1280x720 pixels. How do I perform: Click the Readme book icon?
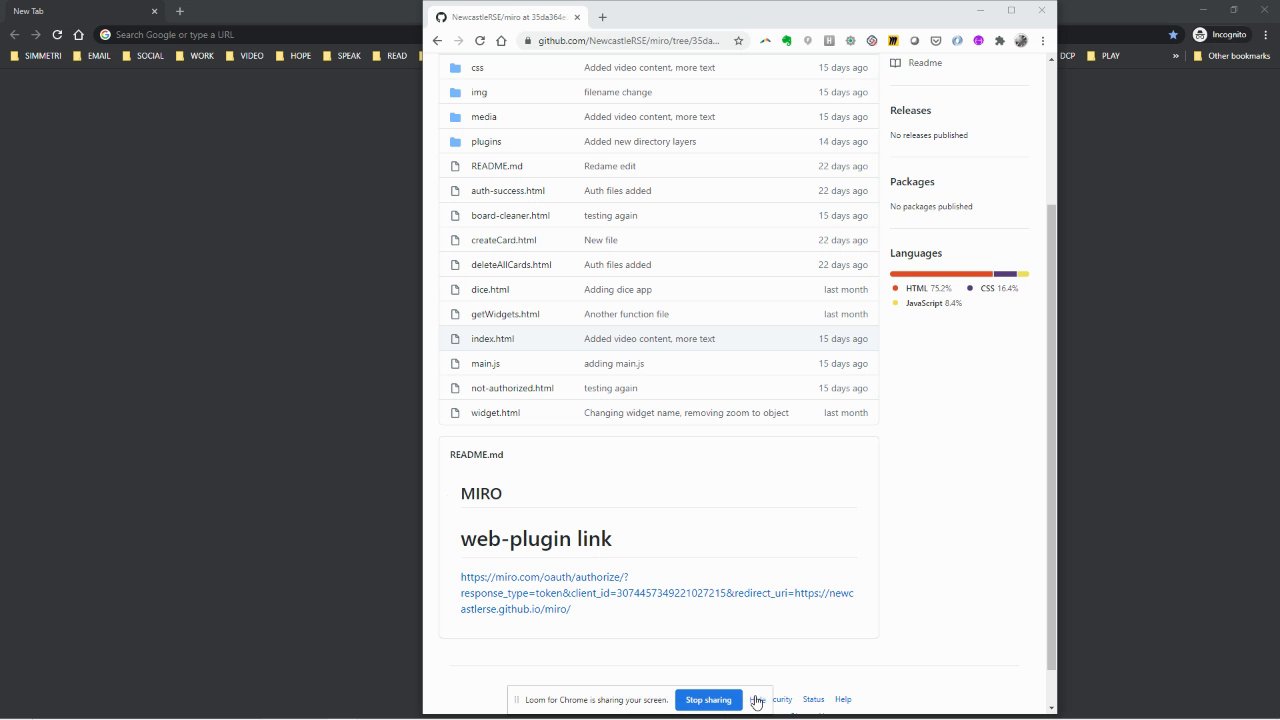(896, 63)
